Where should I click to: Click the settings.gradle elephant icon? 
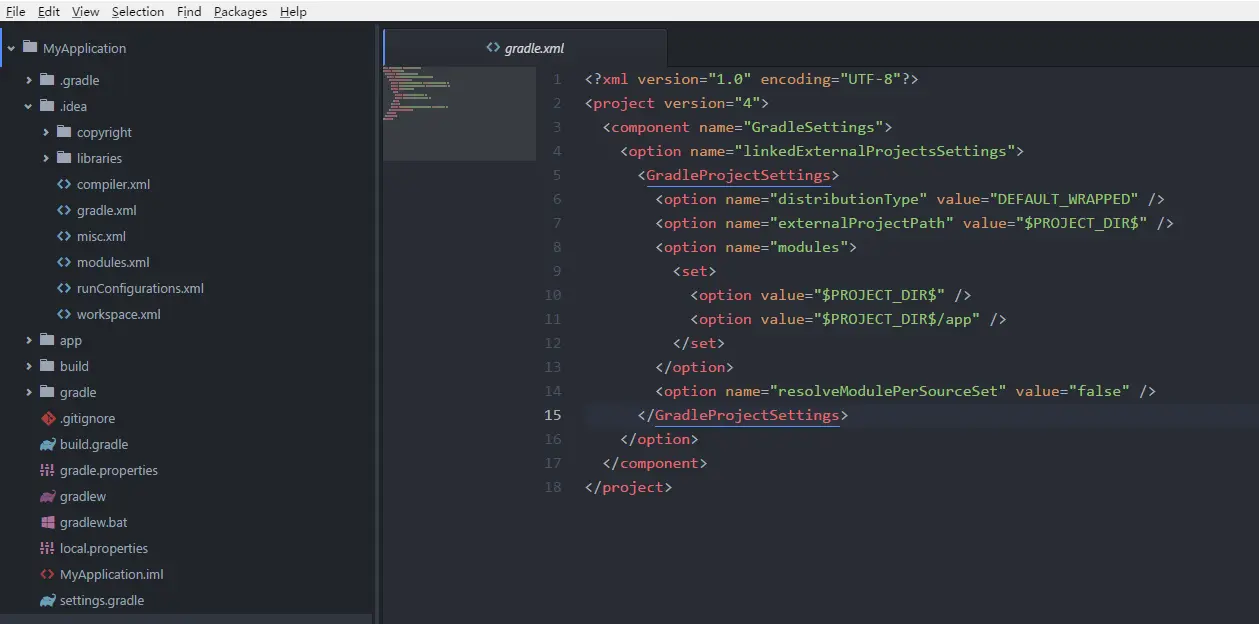click(47, 600)
